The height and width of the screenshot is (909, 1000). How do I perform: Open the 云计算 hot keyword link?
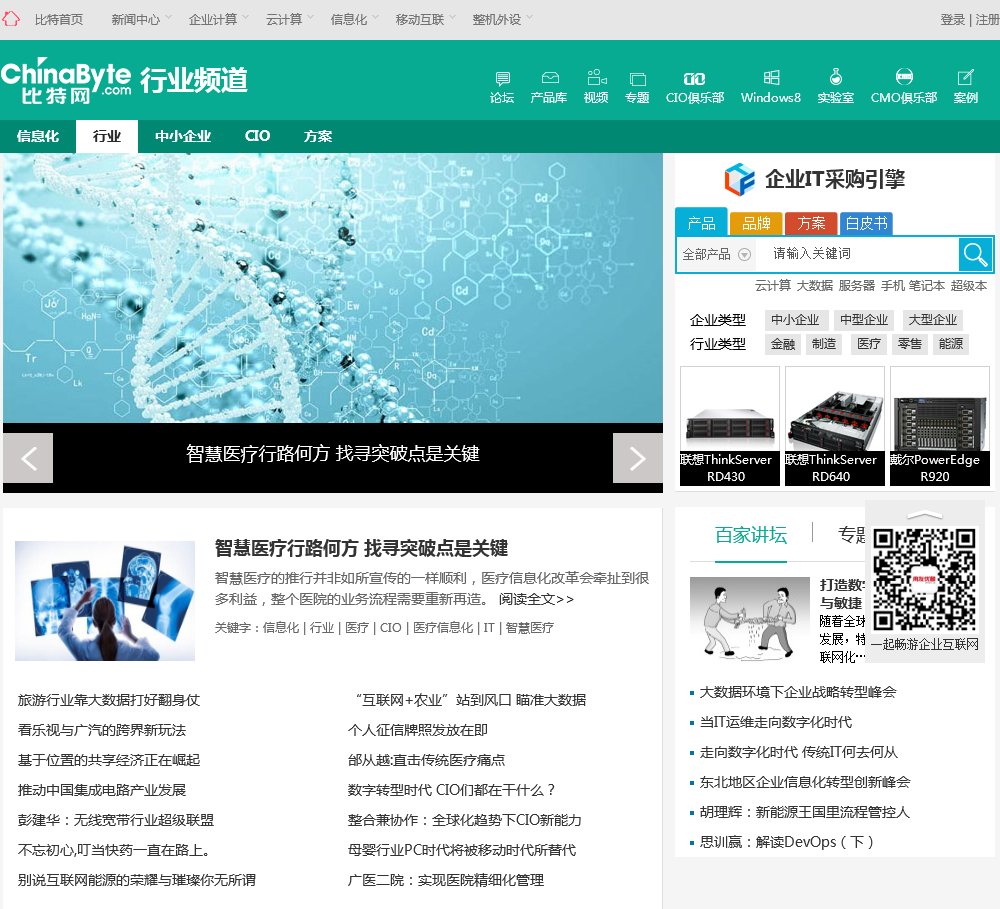point(773,285)
